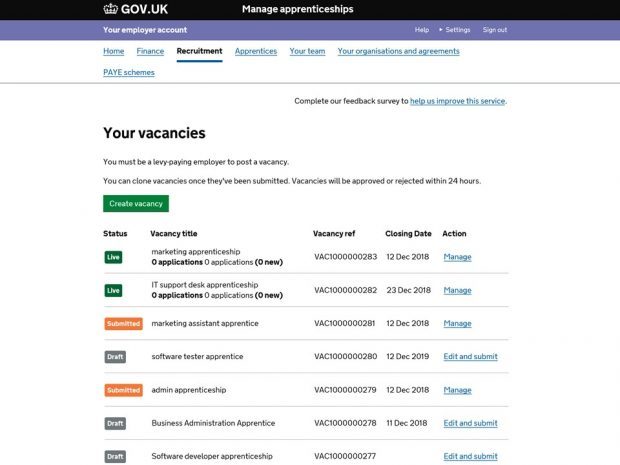Expand the Settings dropdown arrow
Image resolution: width=620 pixels, height=465 pixels.
coord(440,30)
